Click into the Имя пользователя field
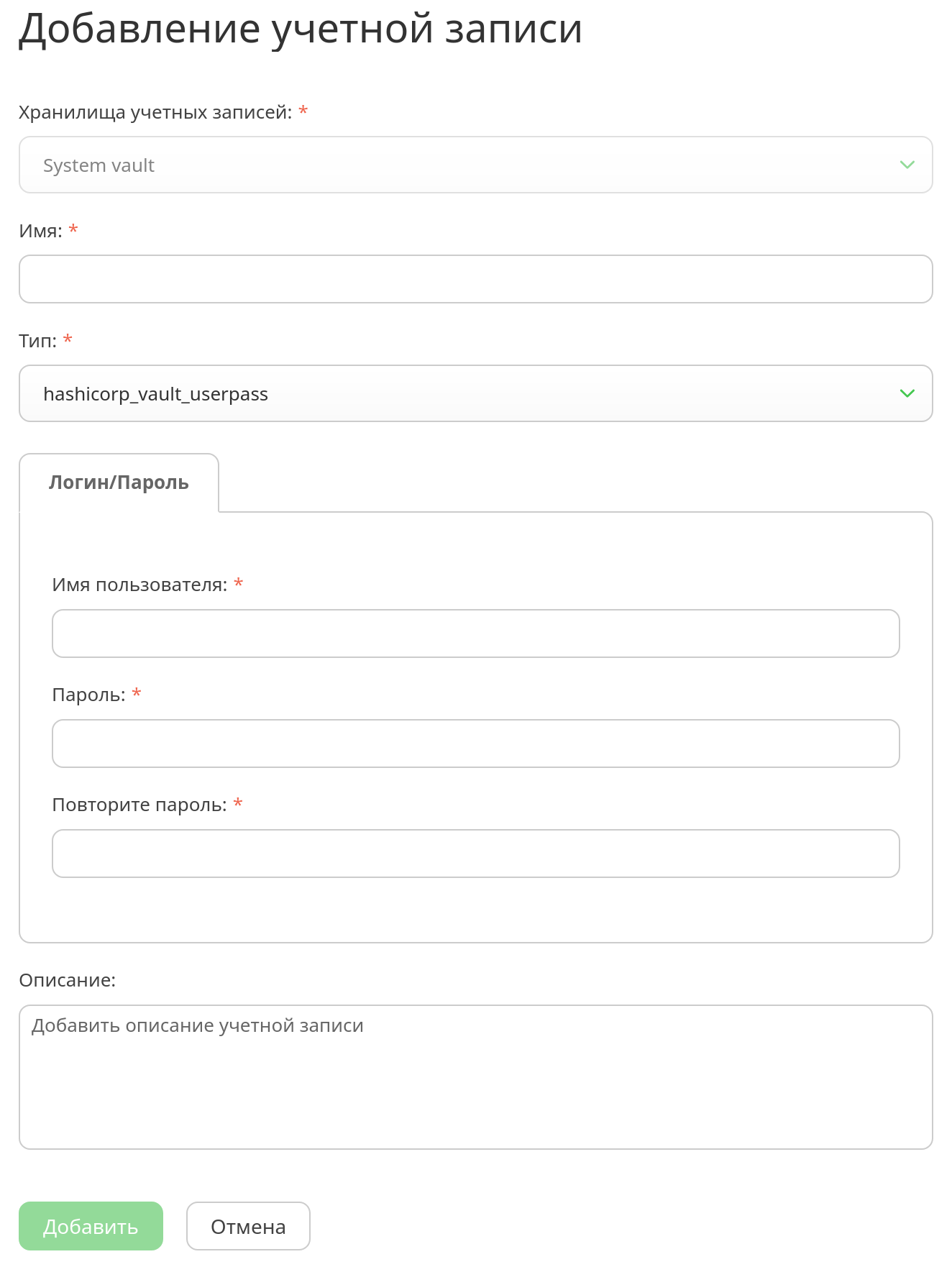The height and width of the screenshot is (1267, 952). [x=475, y=633]
